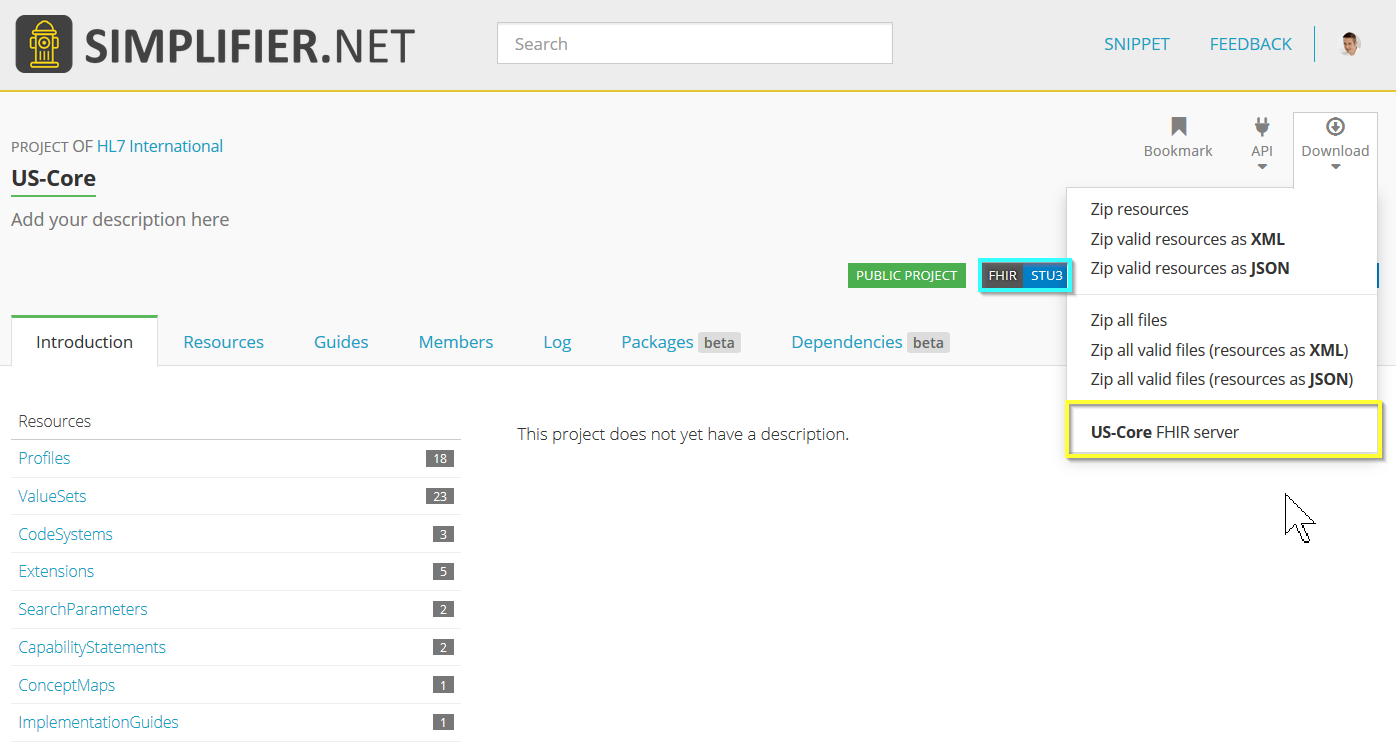The width and height of the screenshot is (1396, 751).
Task: Select Zip valid resources as JSON
Action: coord(1190,268)
